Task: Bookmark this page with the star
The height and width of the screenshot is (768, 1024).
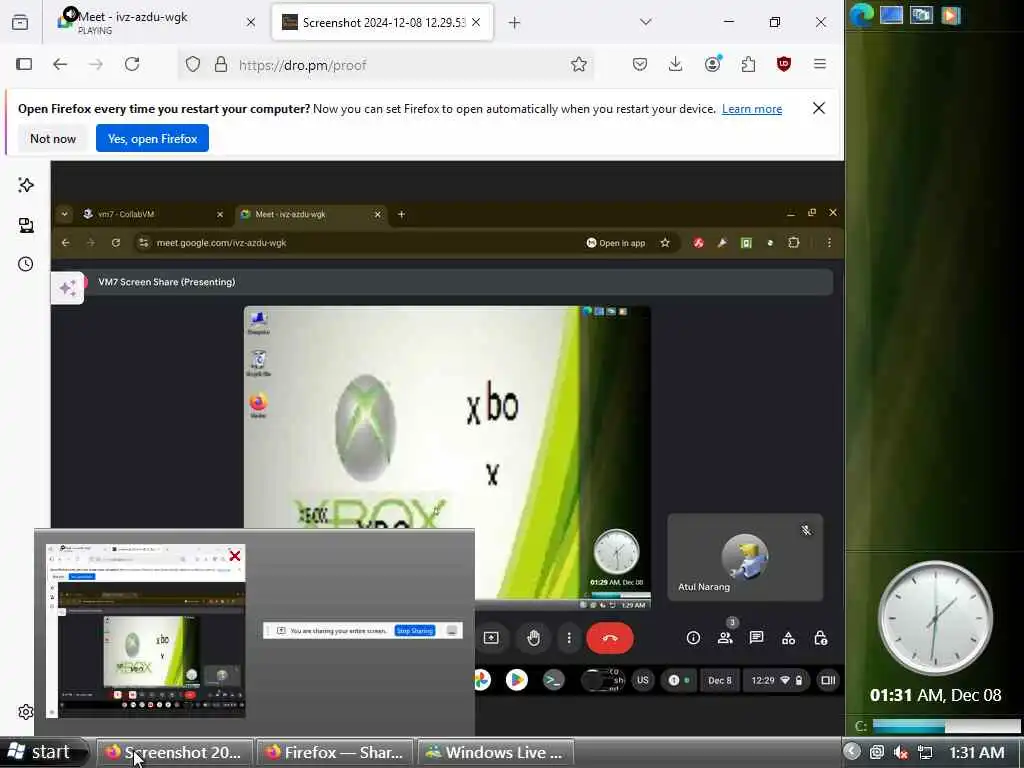Action: [579, 64]
